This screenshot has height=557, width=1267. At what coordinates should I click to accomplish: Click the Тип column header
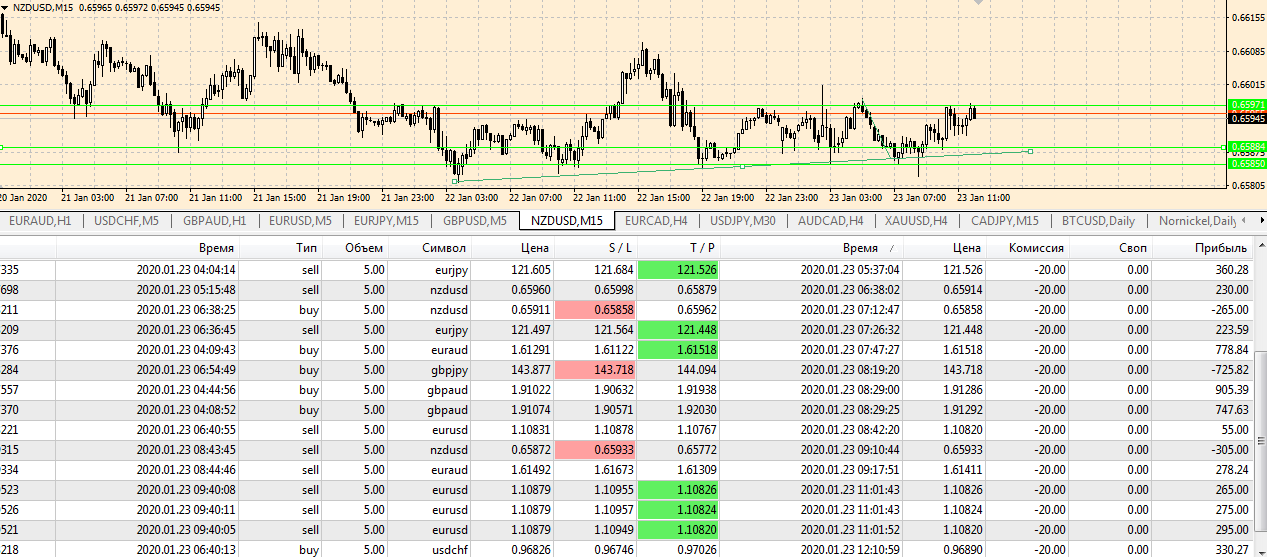point(307,248)
